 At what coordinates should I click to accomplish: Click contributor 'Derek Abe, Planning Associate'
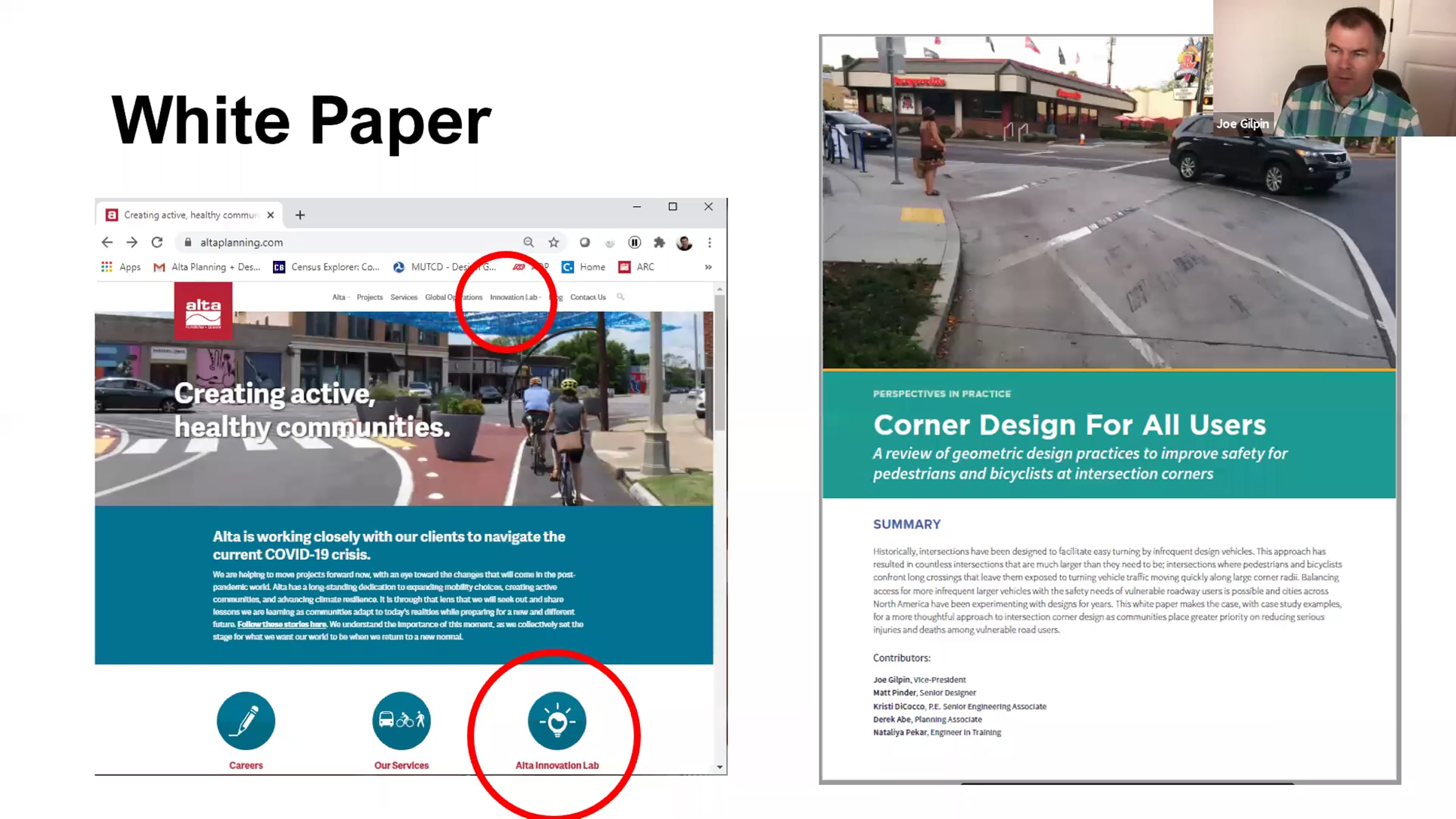(x=928, y=720)
